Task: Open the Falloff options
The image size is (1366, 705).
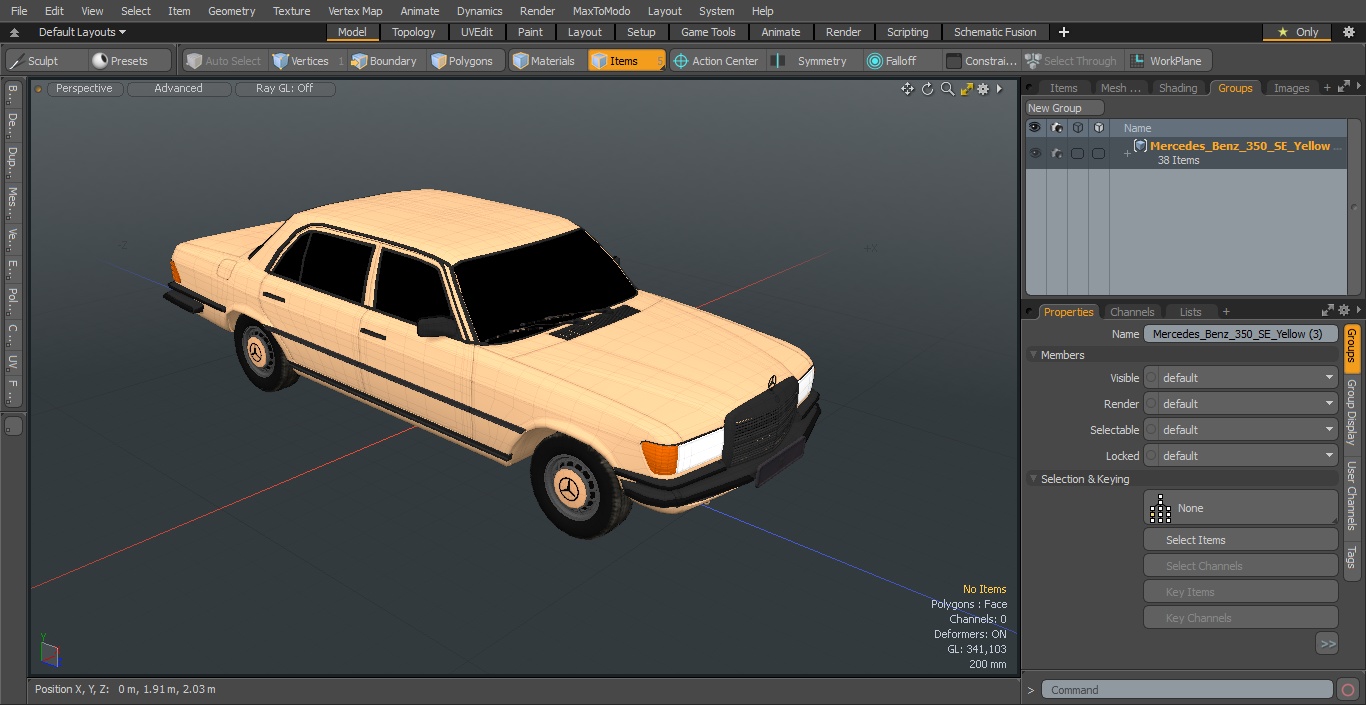Action: pos(892,61)
